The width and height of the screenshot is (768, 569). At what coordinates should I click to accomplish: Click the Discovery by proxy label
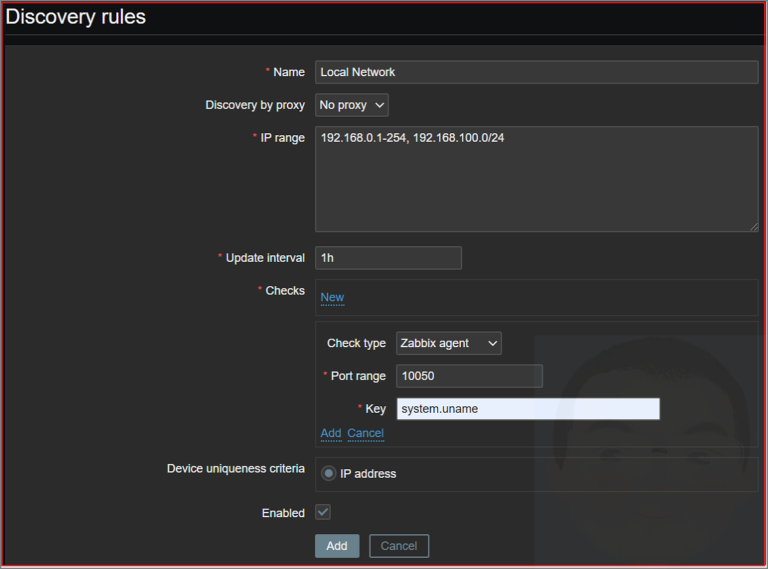coord(255,105)
